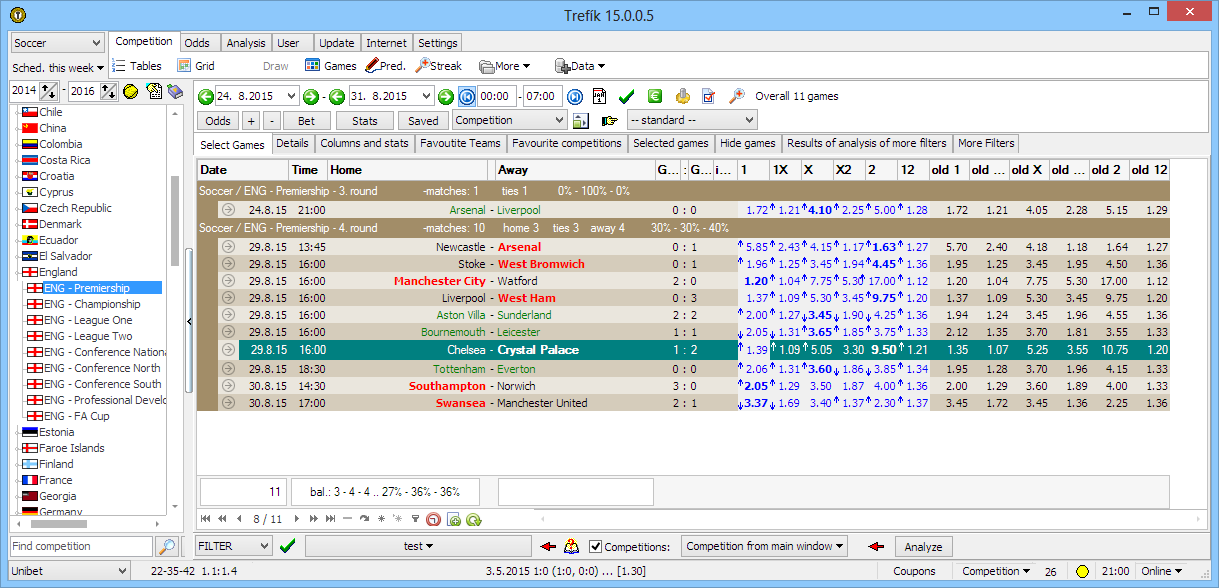
Task: Open the Tables view
Action: (x=137, y=66)
